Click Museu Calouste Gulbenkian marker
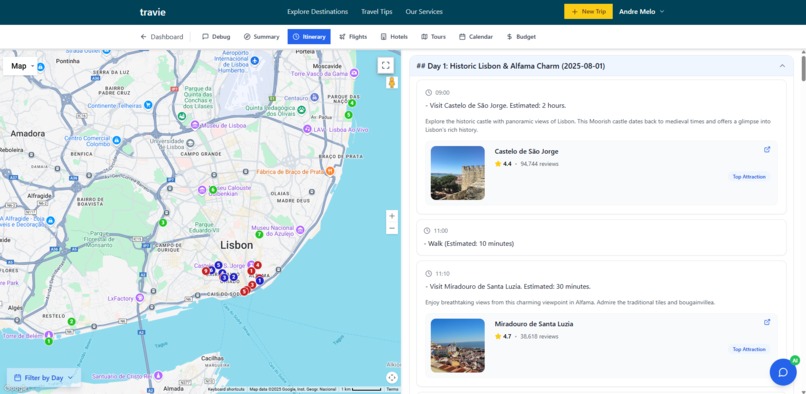The height and width of the screenshot is (394, 806). point(202,190)
